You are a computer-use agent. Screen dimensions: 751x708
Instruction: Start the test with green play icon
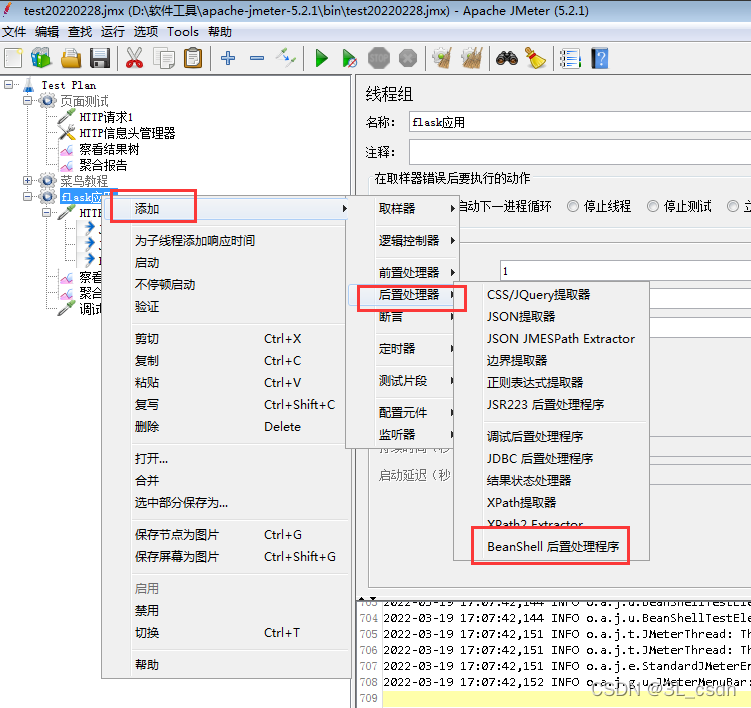coord(321,58)
